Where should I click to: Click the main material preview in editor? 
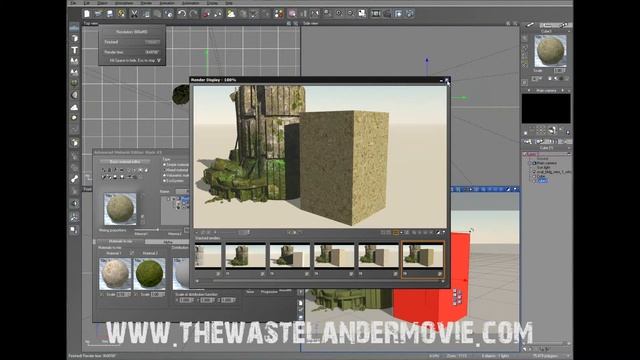tap(120, 209)
